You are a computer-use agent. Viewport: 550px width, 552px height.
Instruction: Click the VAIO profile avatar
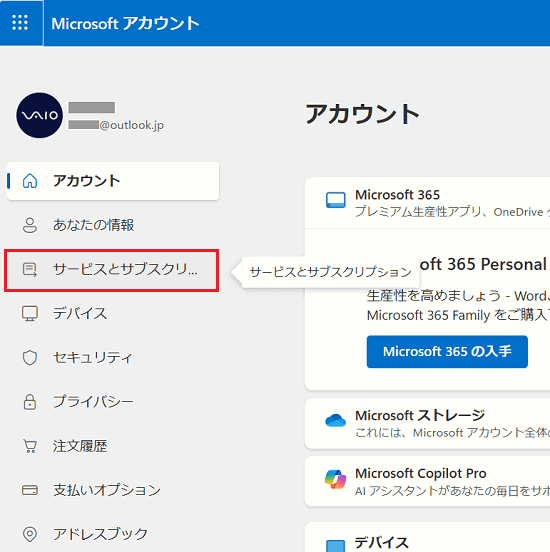39,115
